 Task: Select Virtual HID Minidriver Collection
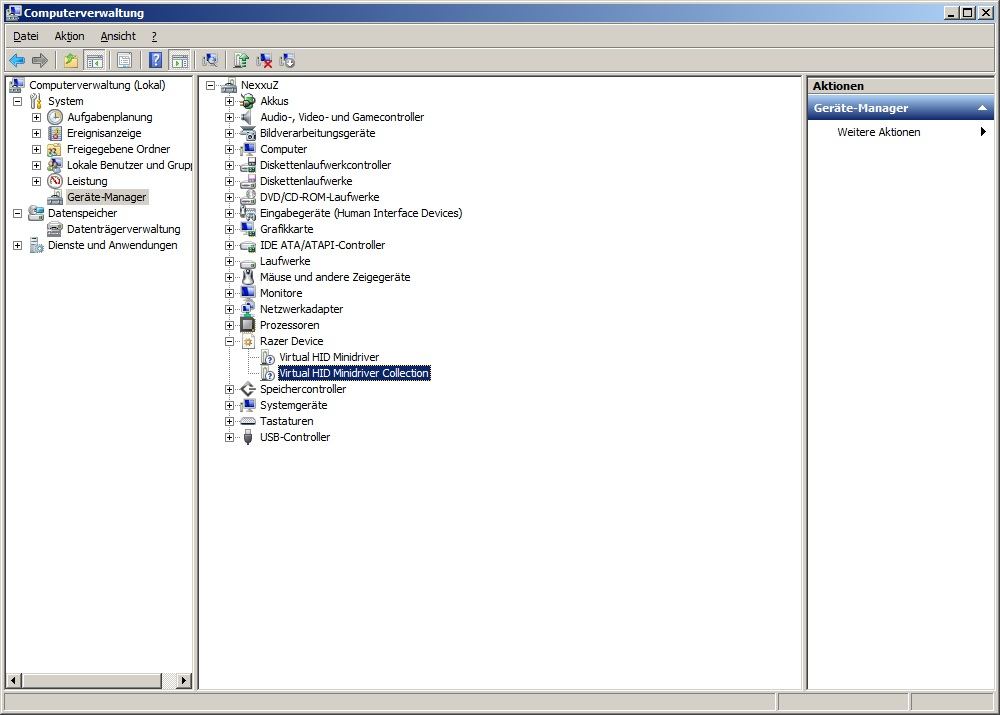click(x=354, y=373)
